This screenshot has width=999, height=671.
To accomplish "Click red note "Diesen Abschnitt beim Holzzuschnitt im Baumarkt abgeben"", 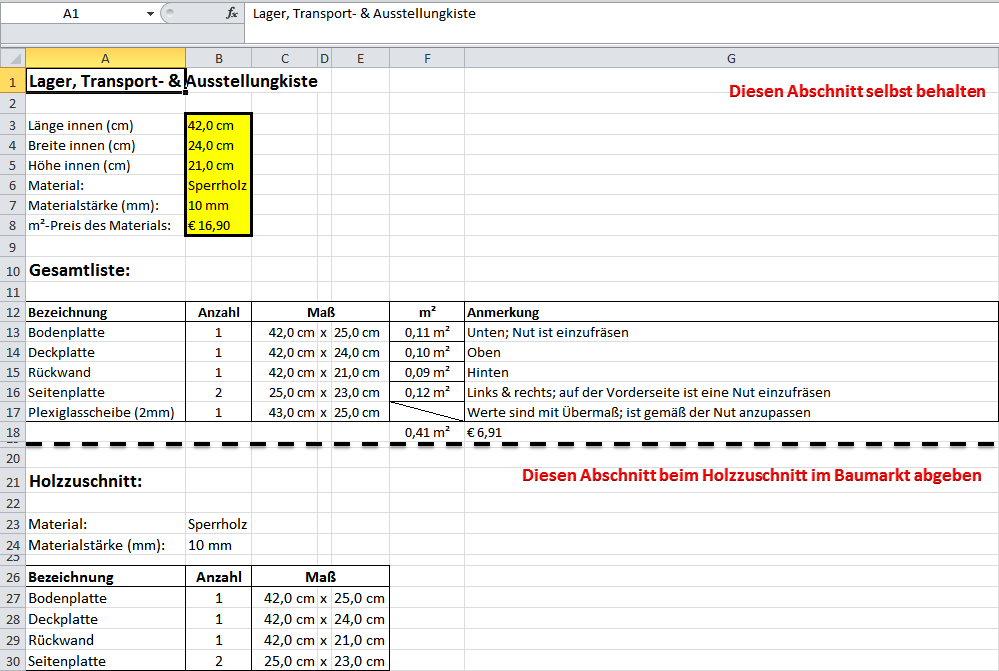I will [x=751, y=475].
